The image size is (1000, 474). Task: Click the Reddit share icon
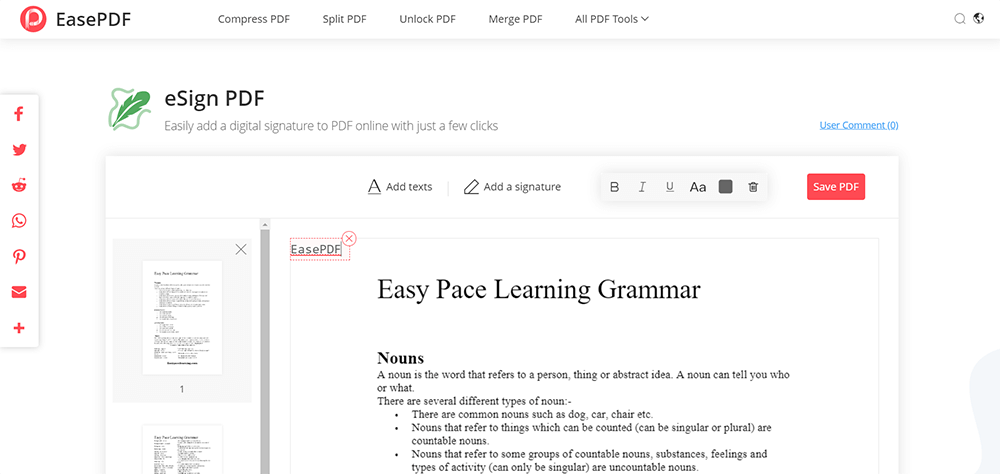(19, 185)
